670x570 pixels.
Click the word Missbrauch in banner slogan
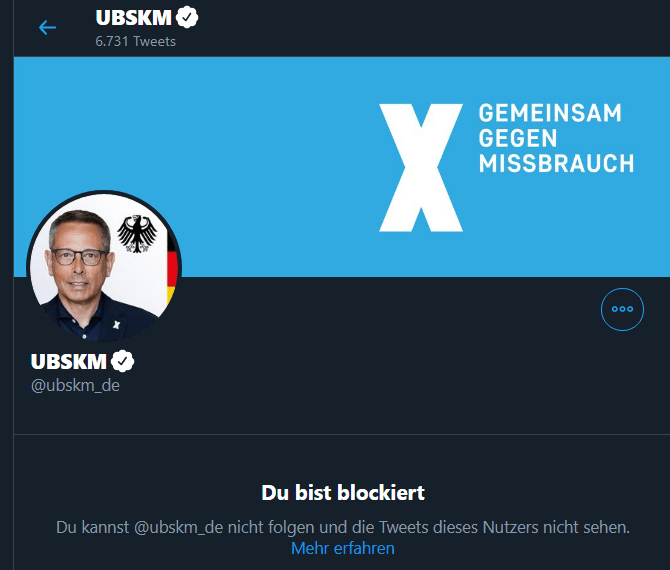(x=555, y=163)
